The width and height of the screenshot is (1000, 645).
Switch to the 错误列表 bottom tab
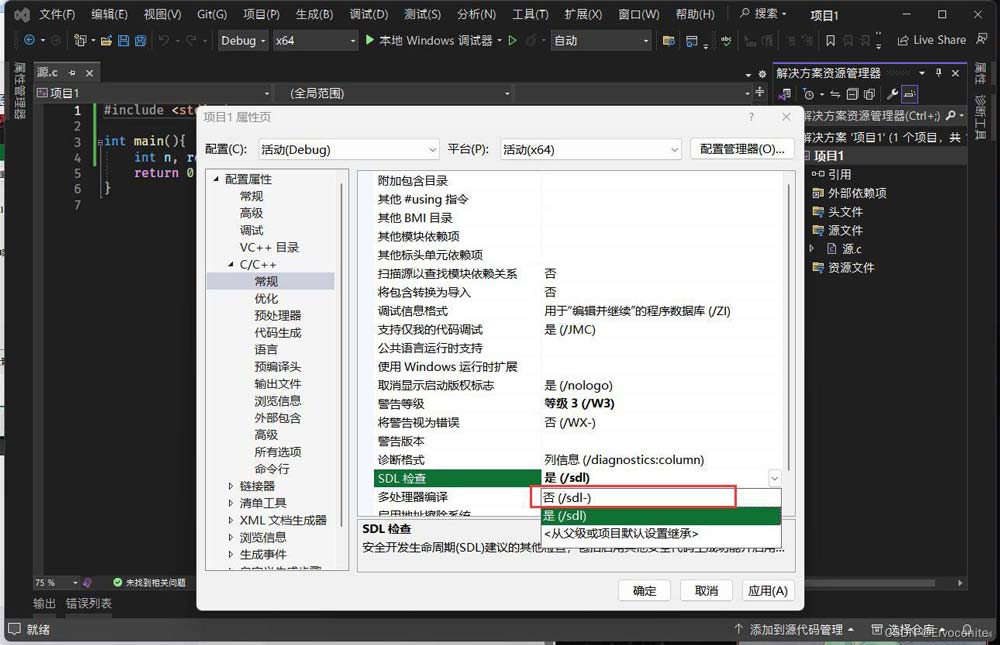pyautogui.click(x=89, y=604)
